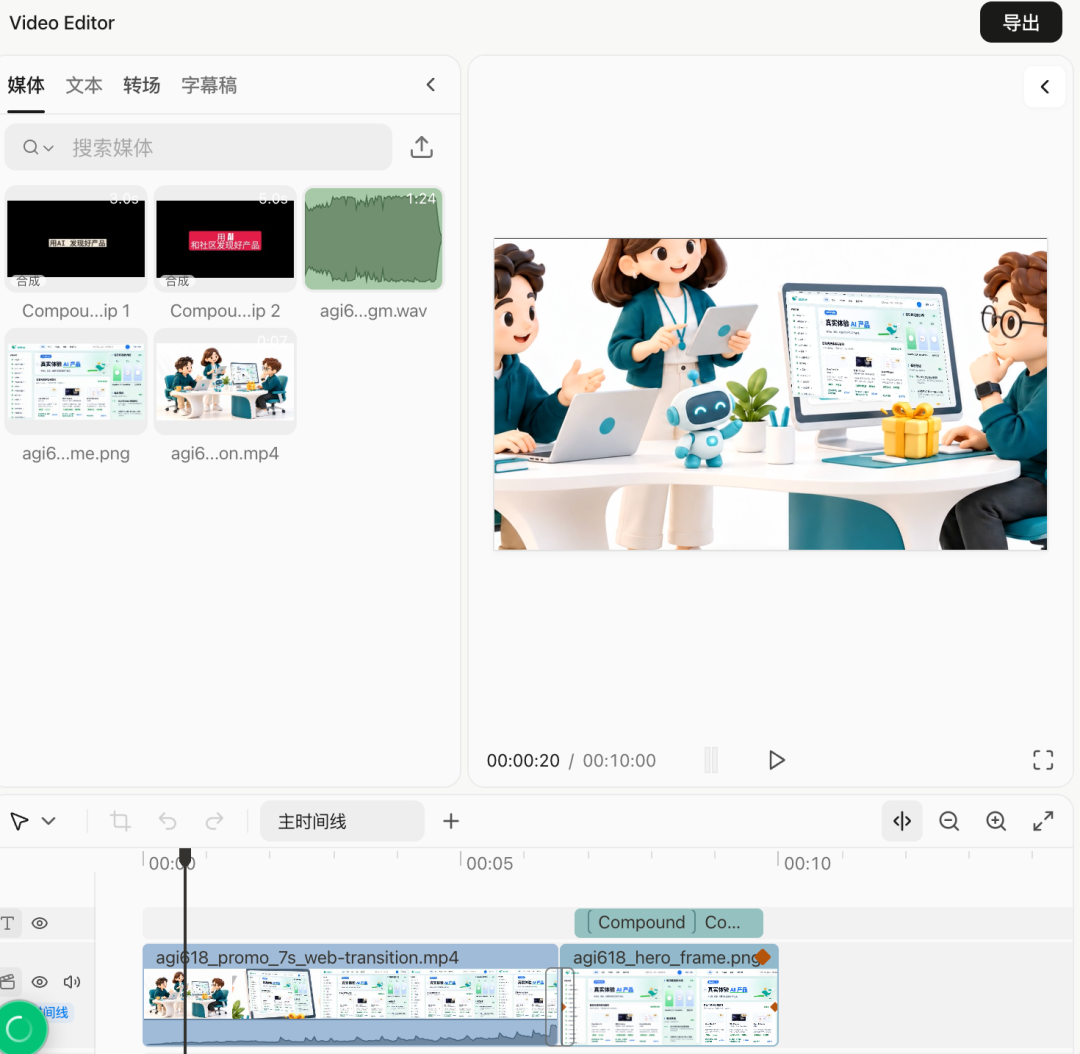Click the green circular loading button

point(19,1029)
